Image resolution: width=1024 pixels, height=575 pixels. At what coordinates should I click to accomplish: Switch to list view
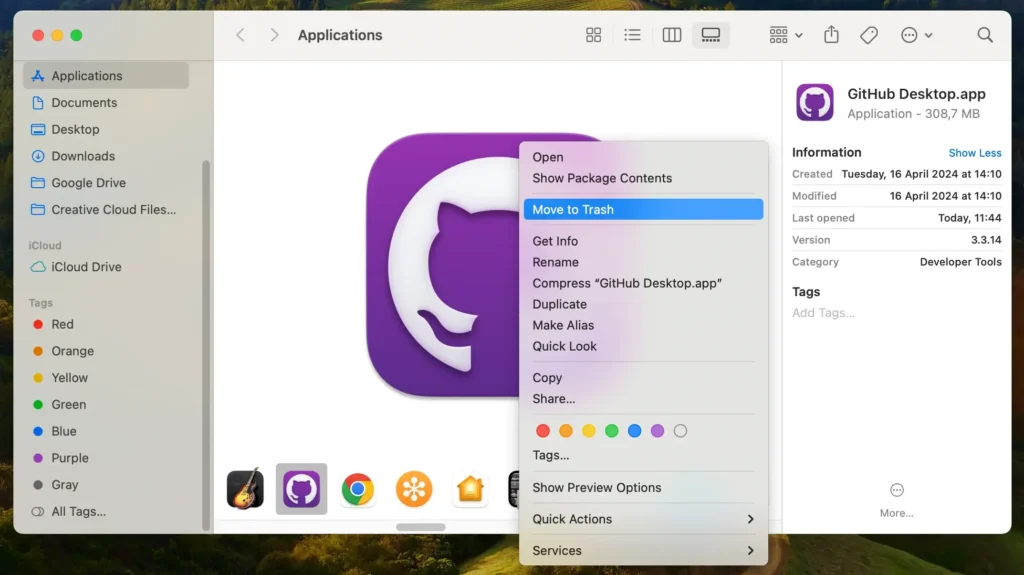pos(632,35)
